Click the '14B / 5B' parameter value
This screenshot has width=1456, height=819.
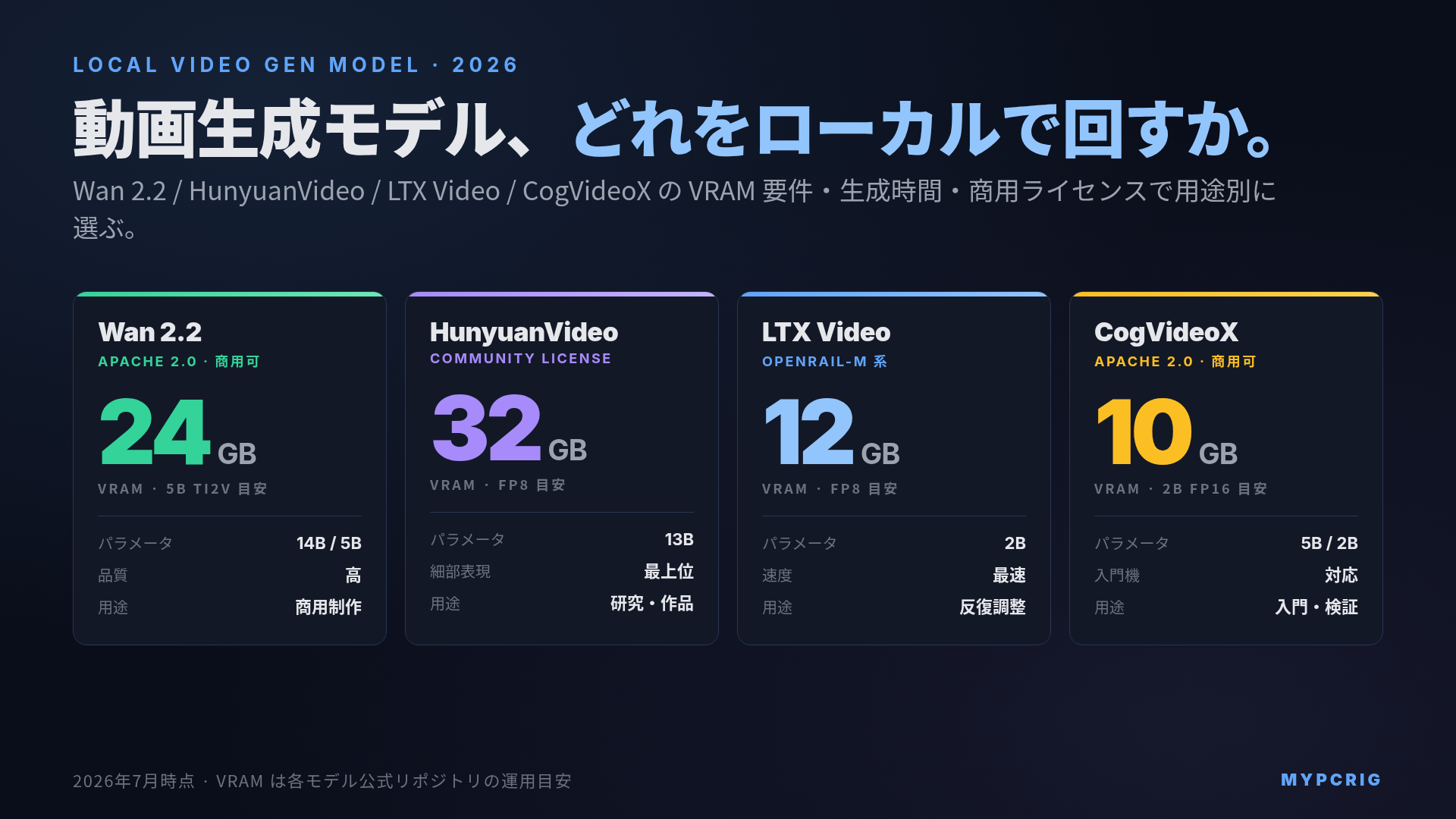point(329,543)
